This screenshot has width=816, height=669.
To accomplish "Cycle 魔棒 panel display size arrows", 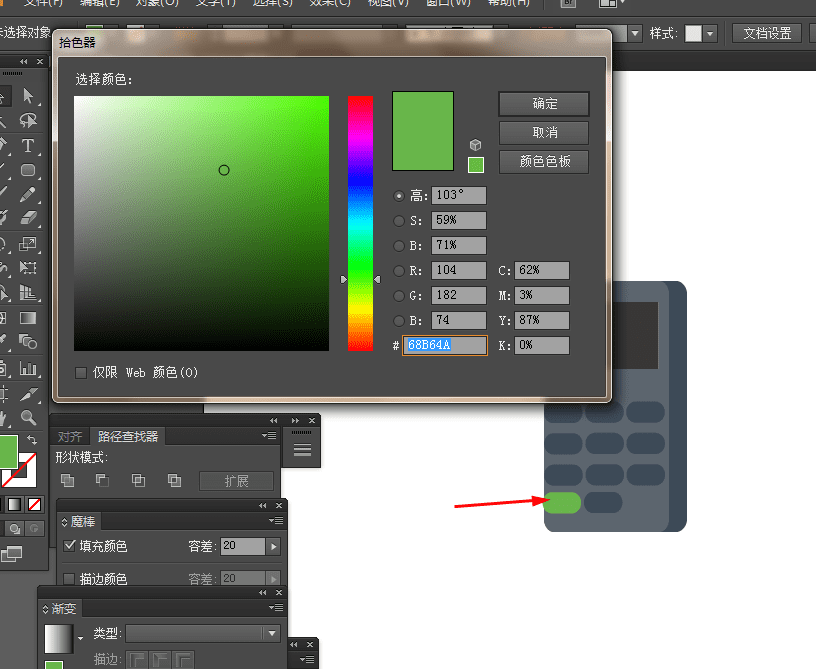I will 65,522.
